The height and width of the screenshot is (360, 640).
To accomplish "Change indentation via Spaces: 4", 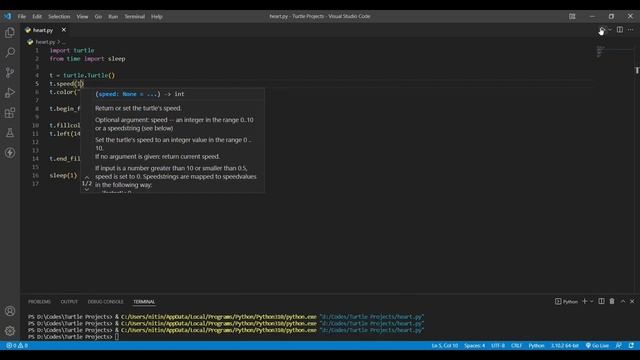I will pos(474,345).
